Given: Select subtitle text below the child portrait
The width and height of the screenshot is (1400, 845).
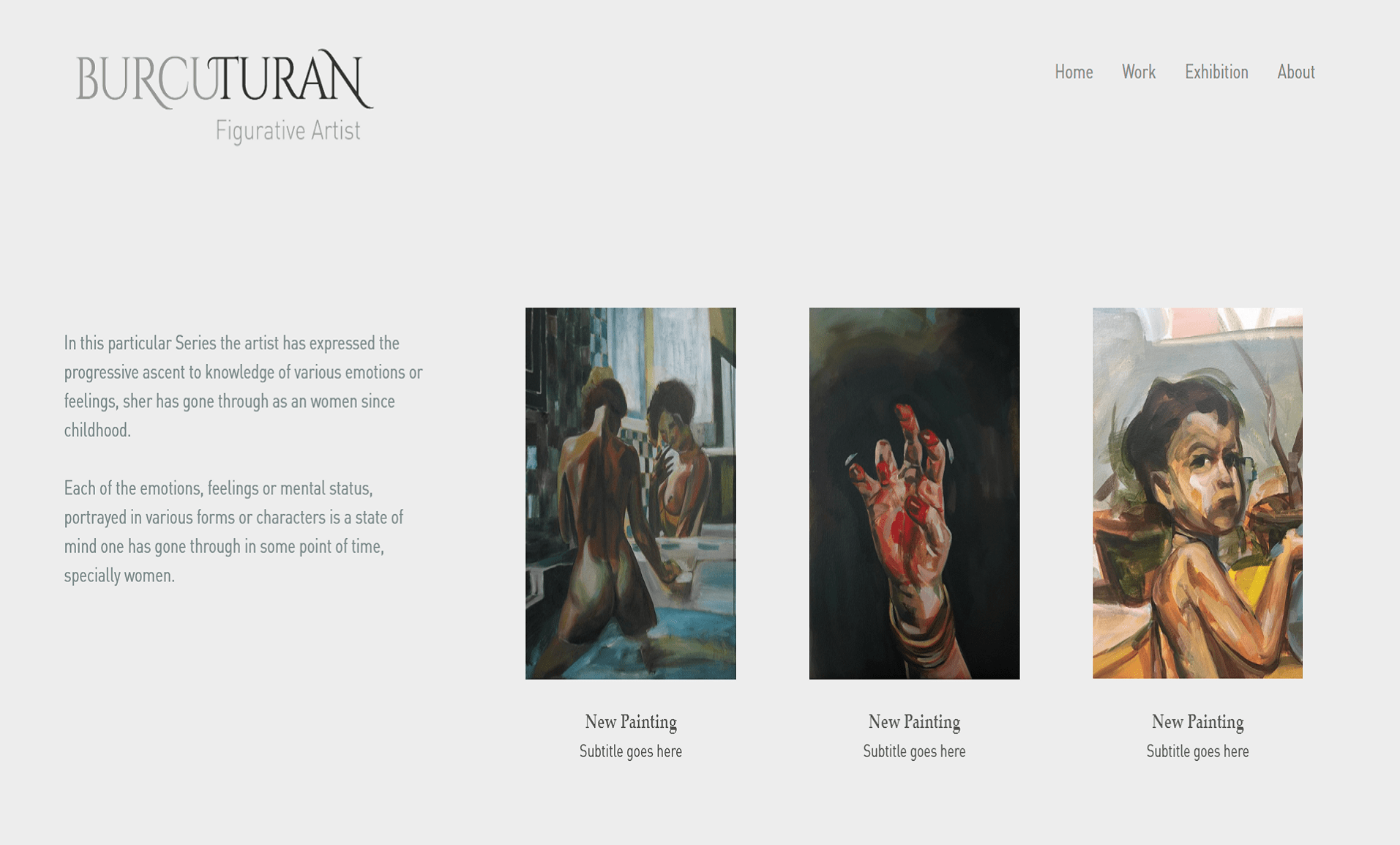Looking at the screenshot, I should pos(1197,751).
